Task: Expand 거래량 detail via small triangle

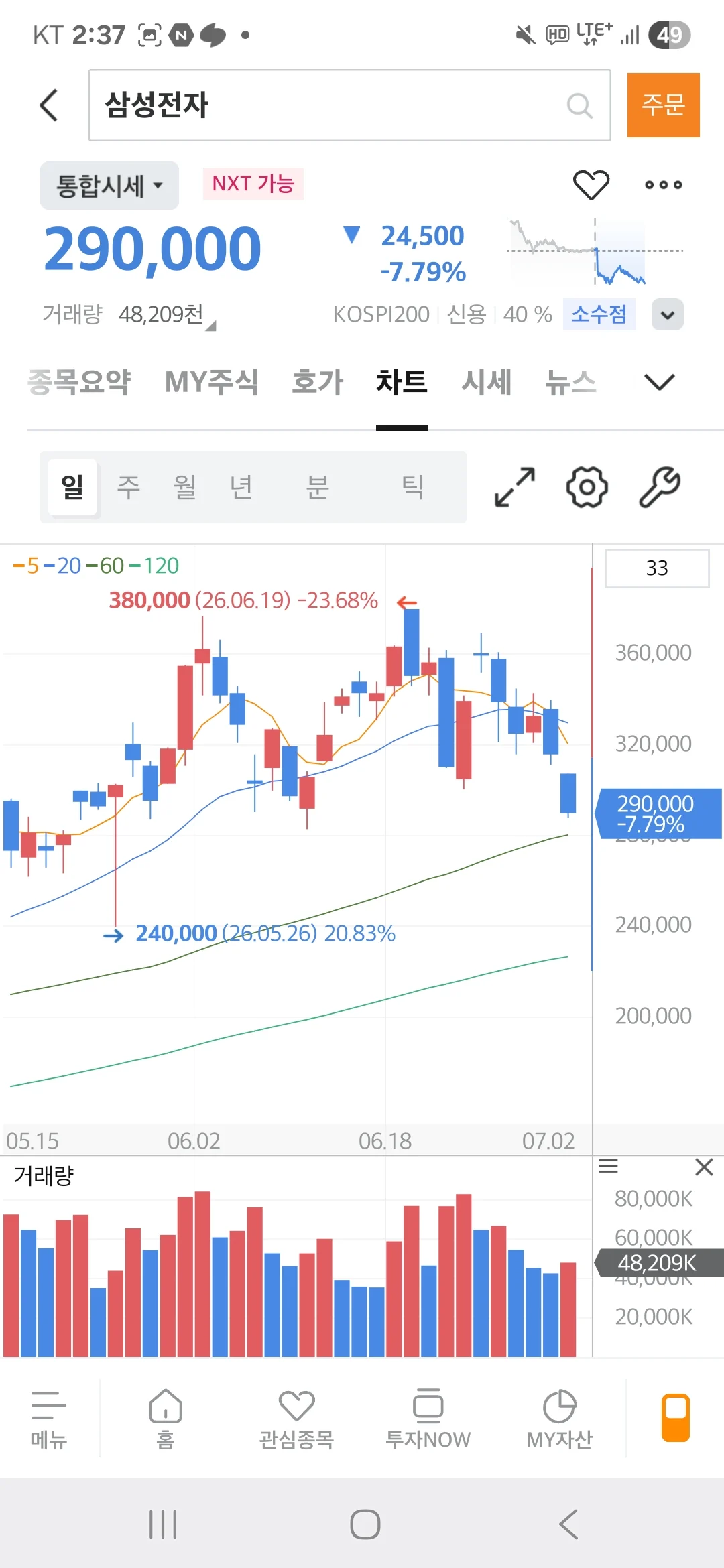Action: click(210, 326)
